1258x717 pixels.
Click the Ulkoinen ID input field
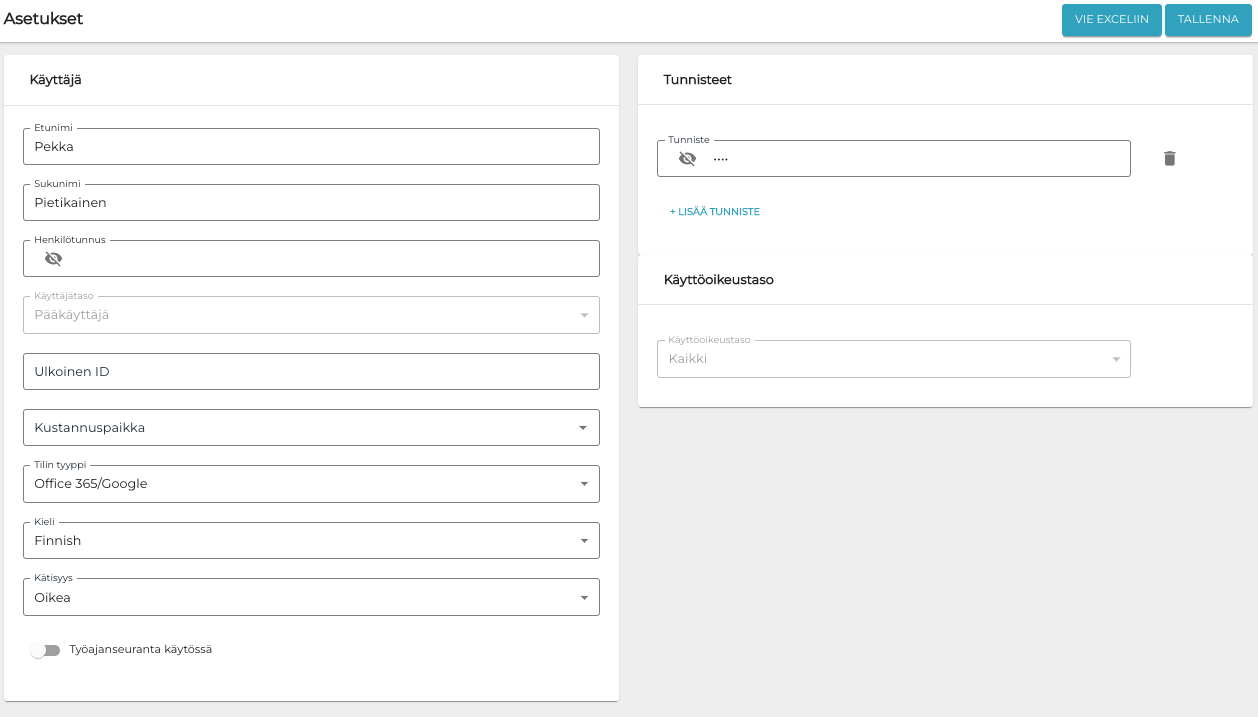[310, 371]
